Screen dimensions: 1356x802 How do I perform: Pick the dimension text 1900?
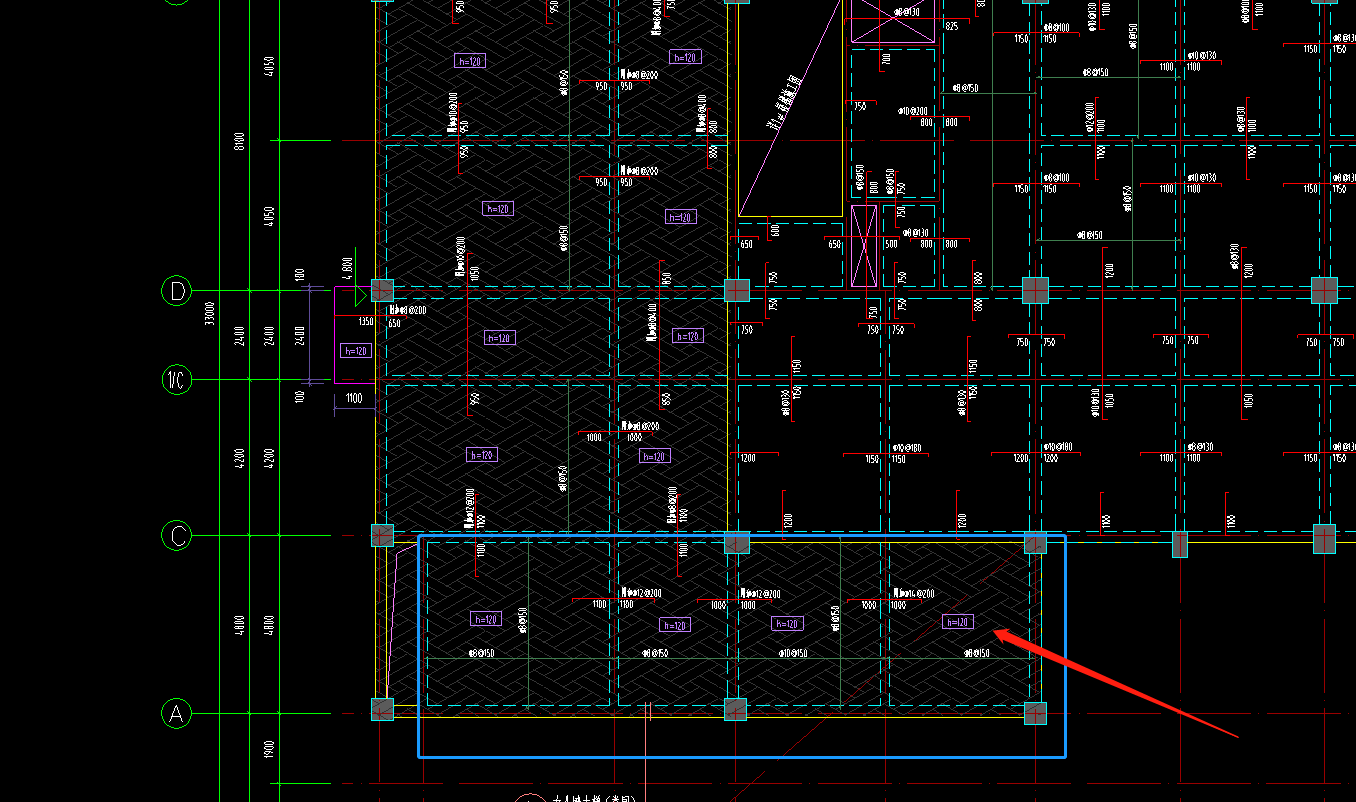(269, 750)
